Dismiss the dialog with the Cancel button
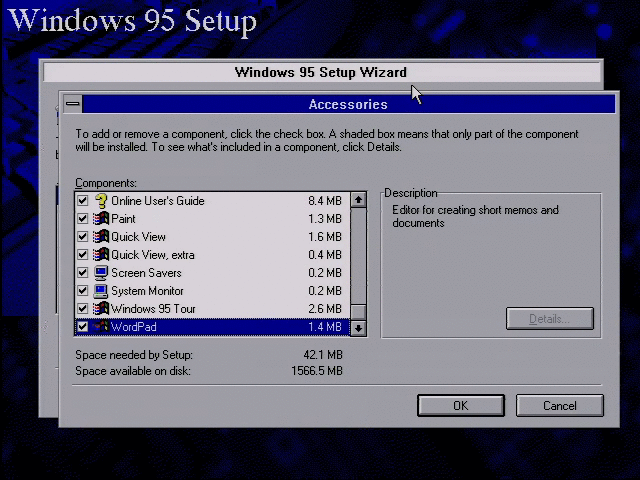This screenshot has width=640, height=480. click(560, 405)
